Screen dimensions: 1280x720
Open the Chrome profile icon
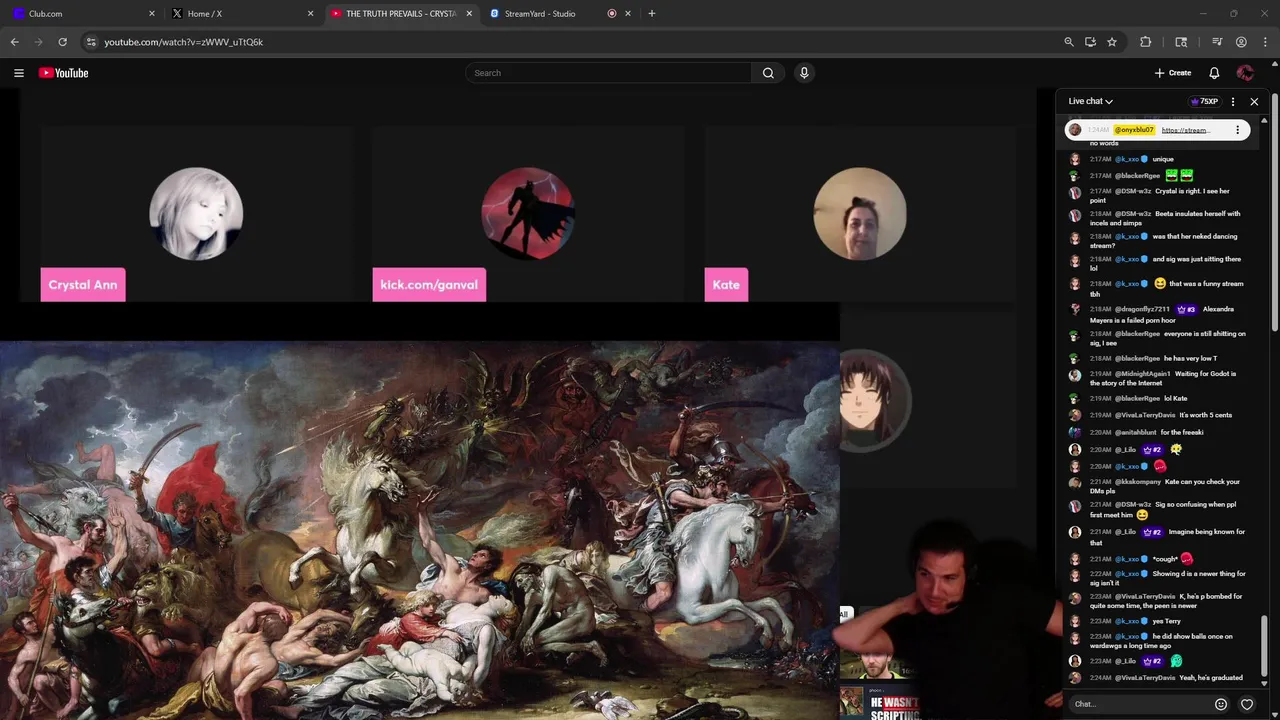click(1241, 42)
